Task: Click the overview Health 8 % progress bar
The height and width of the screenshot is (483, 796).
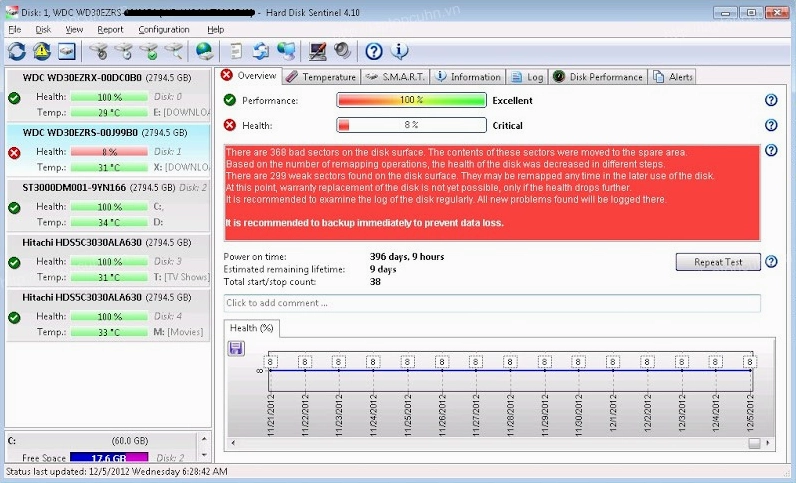Action: coord(411,125)
